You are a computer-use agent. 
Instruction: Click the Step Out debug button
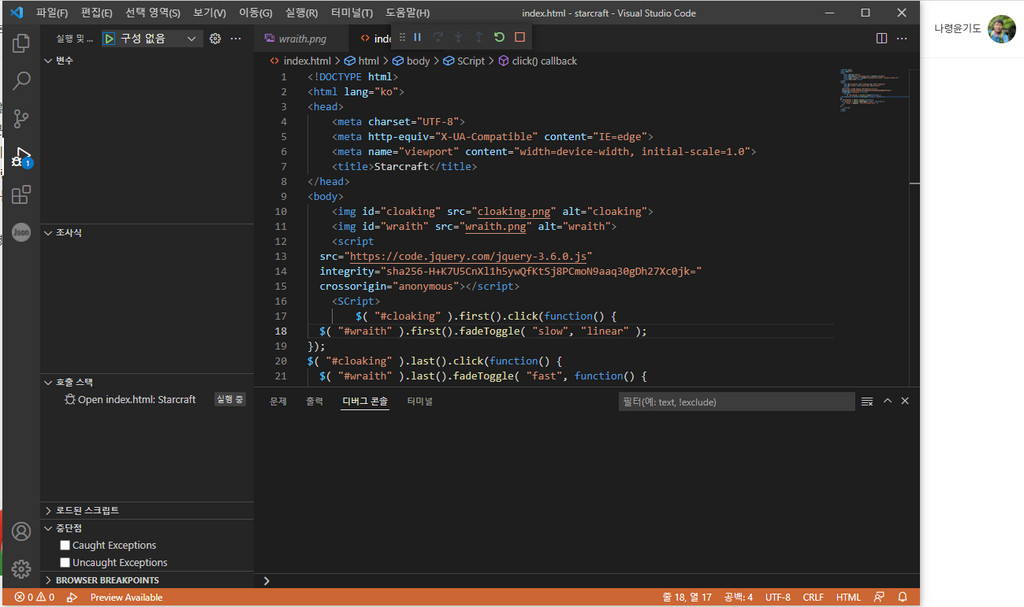(x=479, y=38)
